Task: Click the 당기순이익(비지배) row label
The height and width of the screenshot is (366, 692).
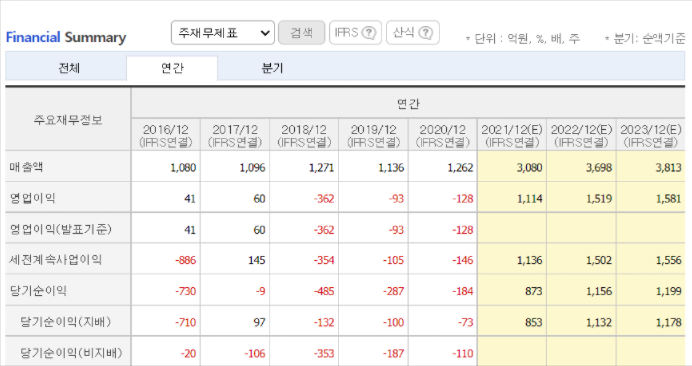Action: pos(71,353)
